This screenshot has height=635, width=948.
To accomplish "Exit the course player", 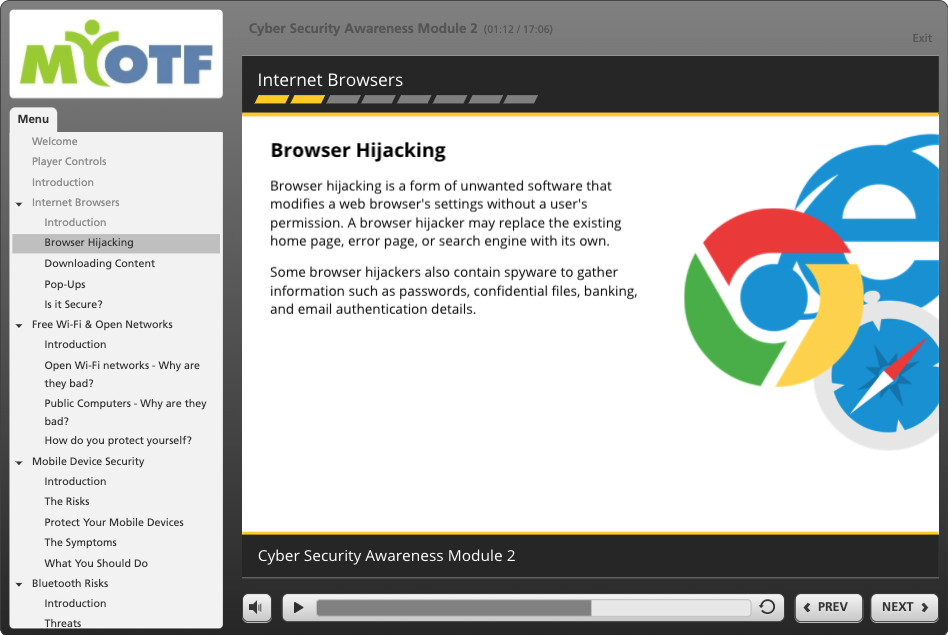I will tap(921, 38).
